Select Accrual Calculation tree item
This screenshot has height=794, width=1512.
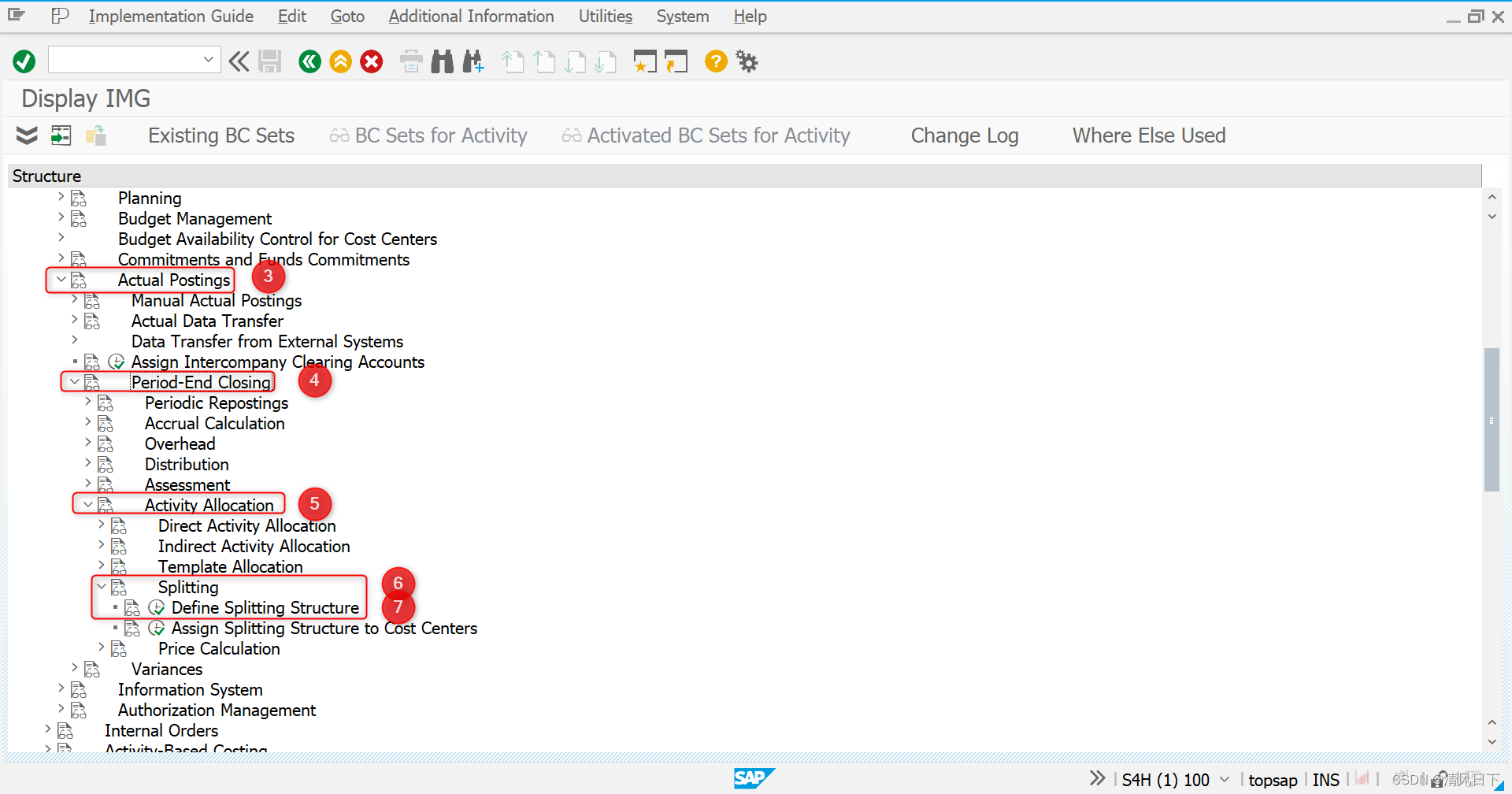215,423
